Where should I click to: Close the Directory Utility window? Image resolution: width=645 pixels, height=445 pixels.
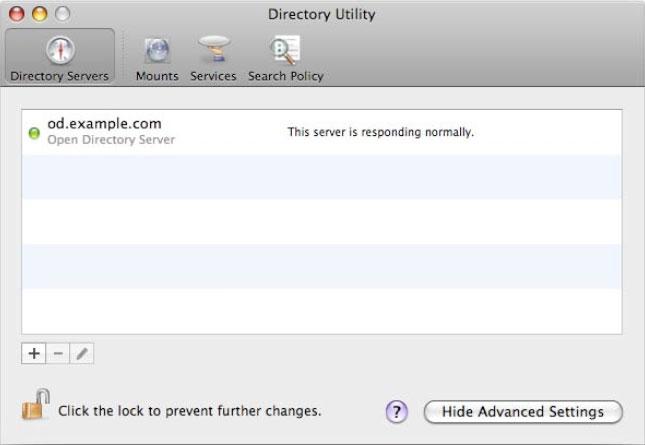click(x=17, y=14)
